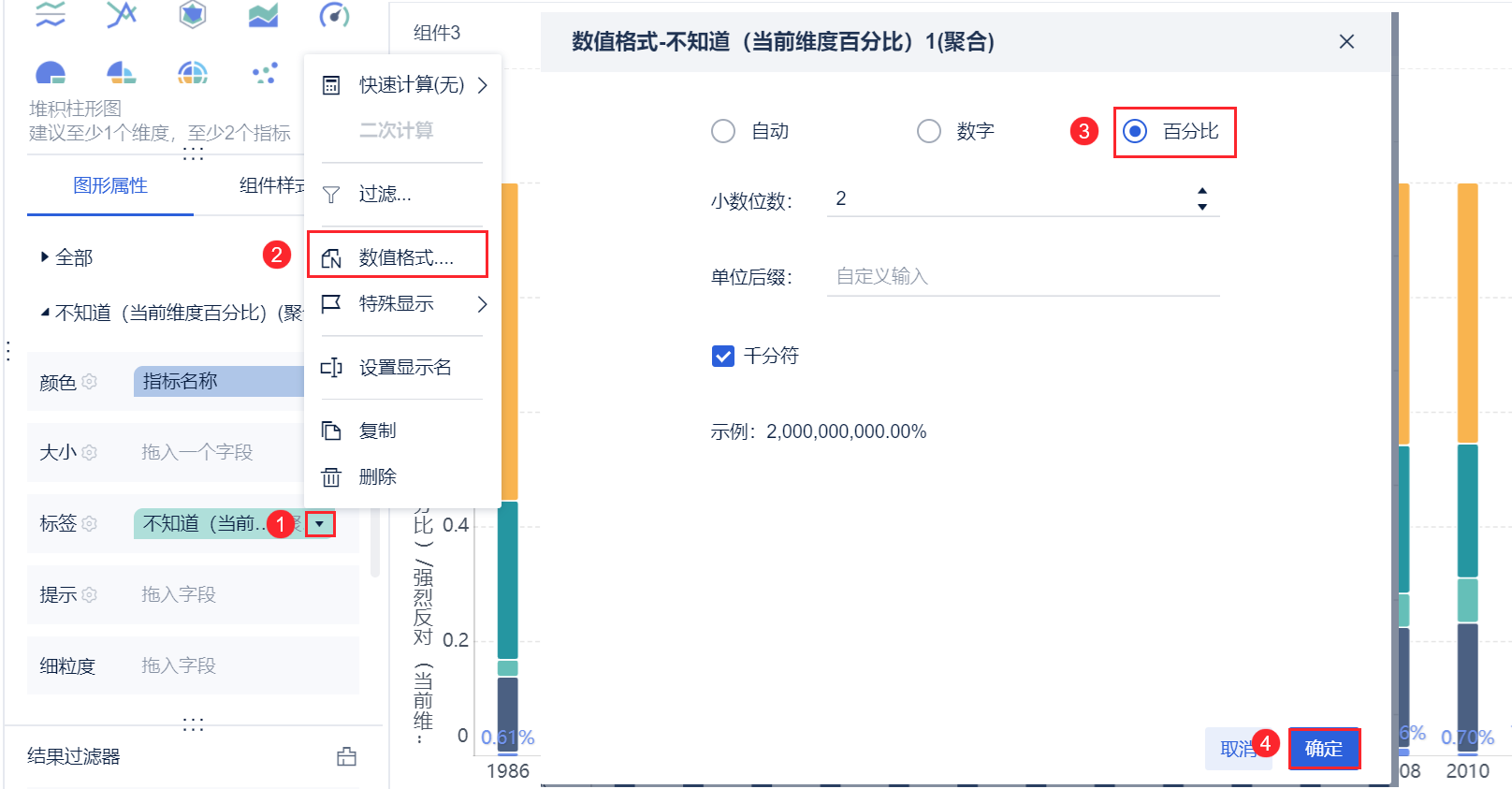Collapse the 不知道（当前维度百分比） section
Screen dimensions: 1512x789
45,313
